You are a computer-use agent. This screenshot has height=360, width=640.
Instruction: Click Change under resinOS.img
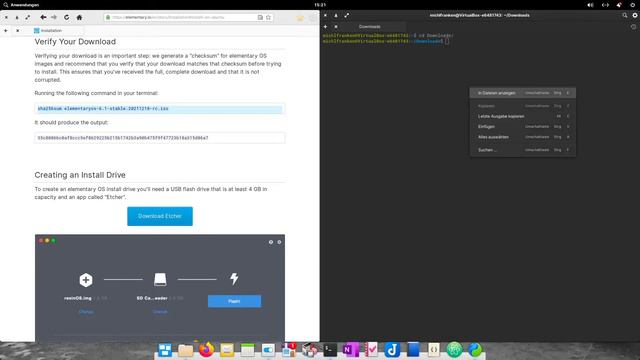click(x=86, y=312)
